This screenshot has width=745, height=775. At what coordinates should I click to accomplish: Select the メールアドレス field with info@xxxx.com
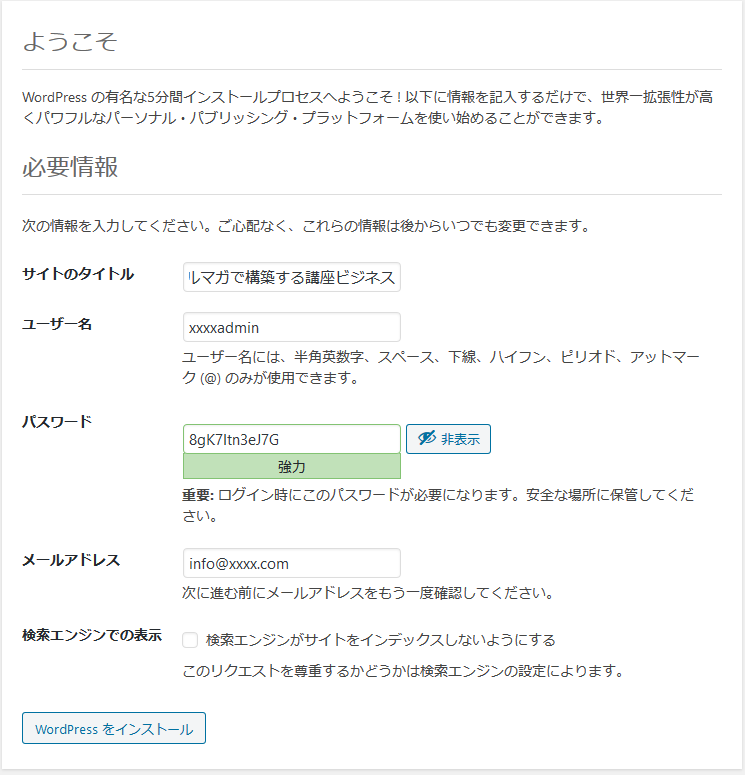[291, 563]
